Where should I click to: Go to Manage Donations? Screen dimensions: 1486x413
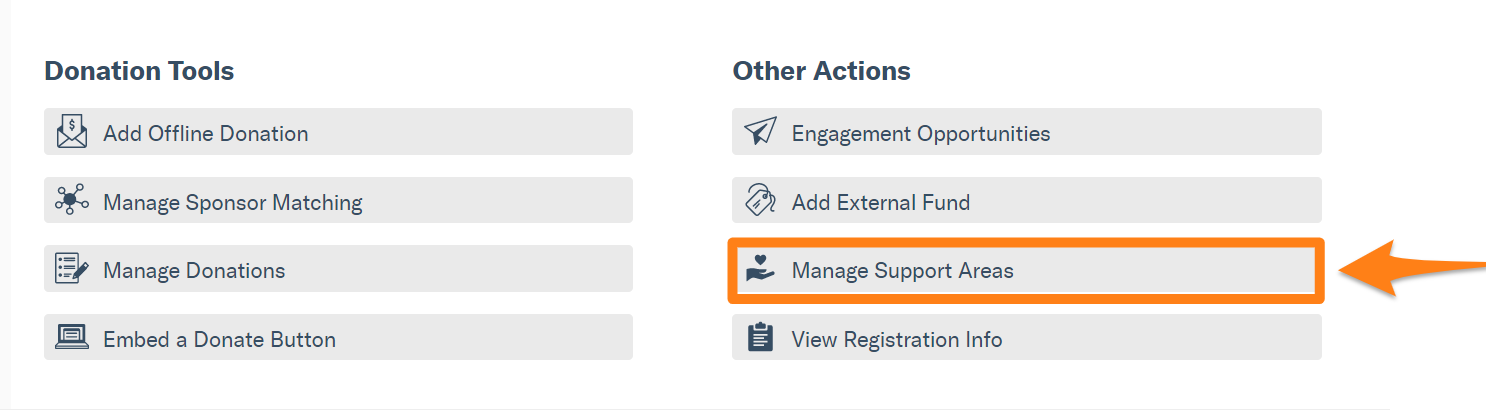point(338,269)
